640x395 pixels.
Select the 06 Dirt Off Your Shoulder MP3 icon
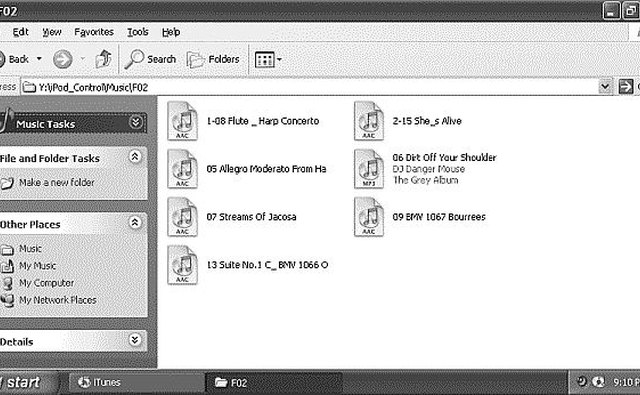point(369,169)
